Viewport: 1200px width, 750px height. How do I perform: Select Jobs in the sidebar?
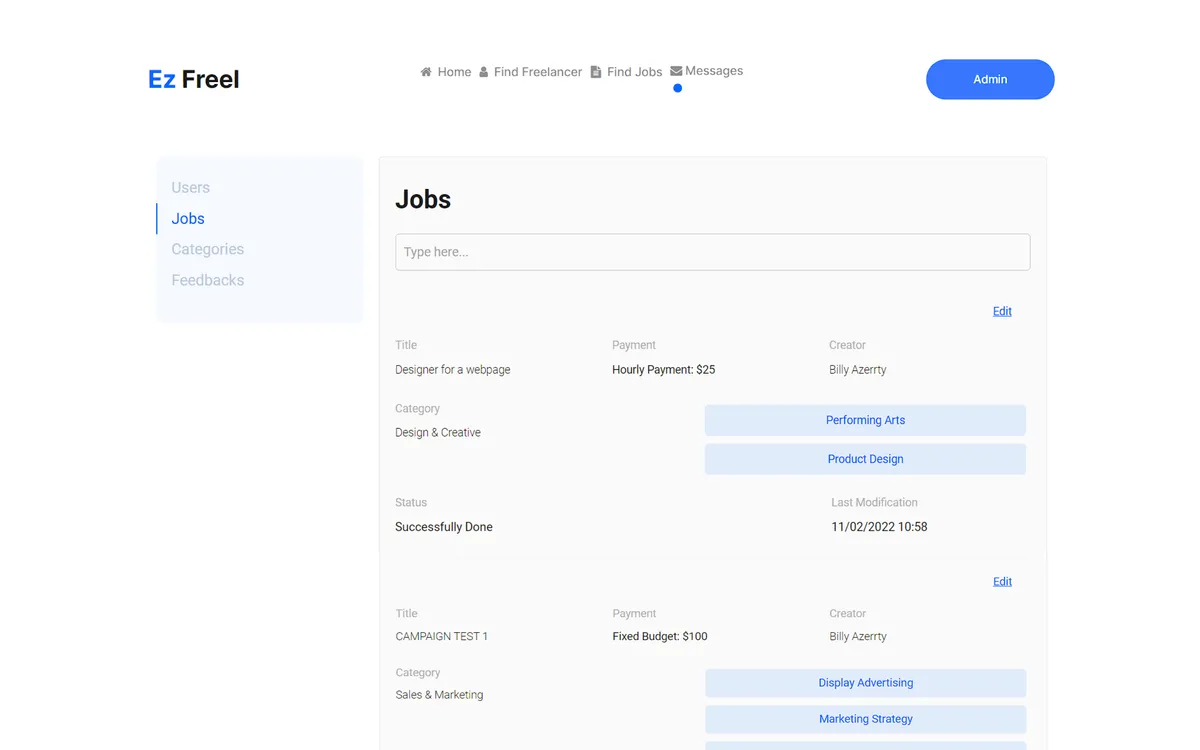point(188,218)
